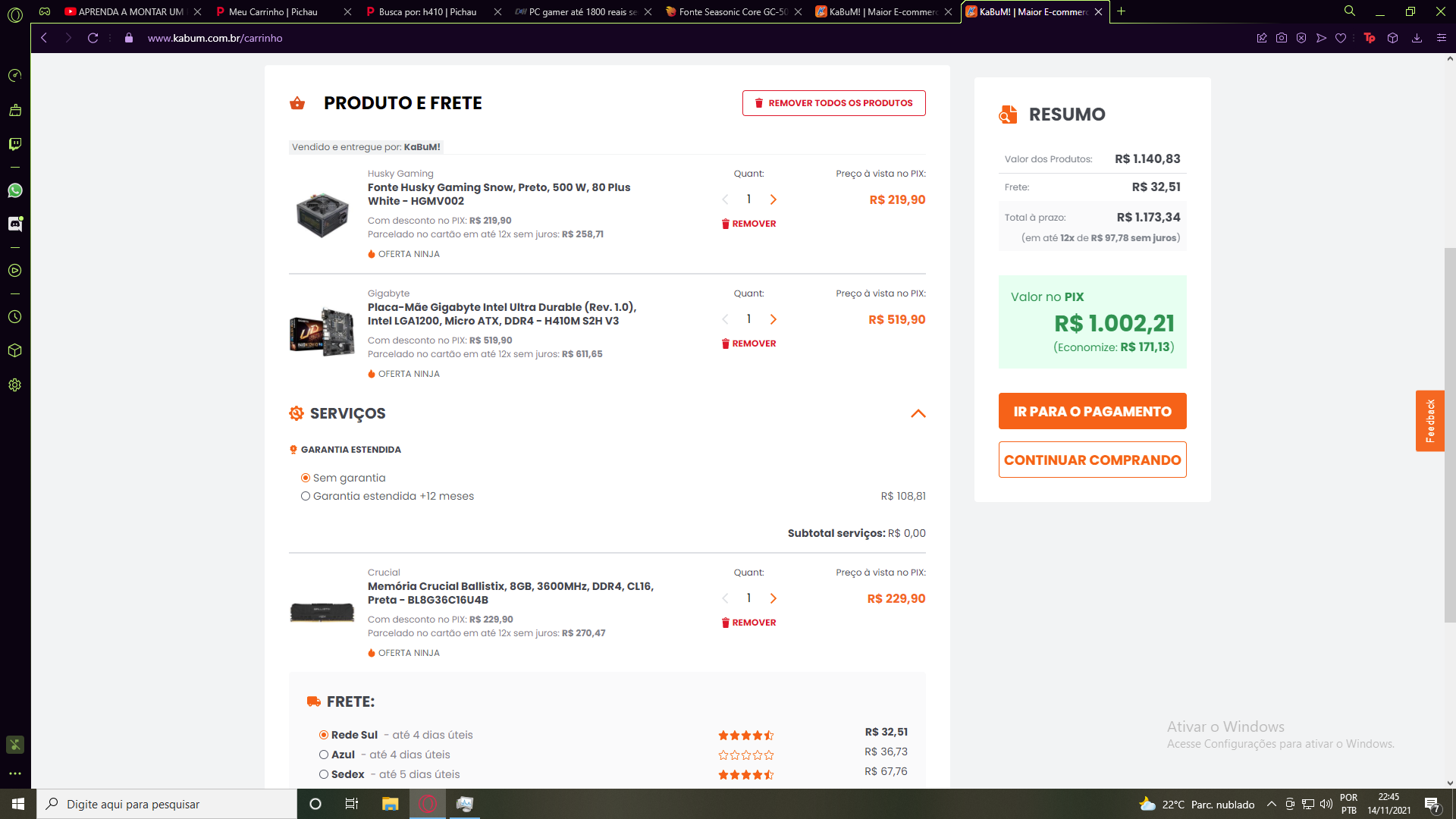Image resolution: width=1456 pixels, height=819 pixels.
Task: Open WhatsApp in the Opera sidebar
Action: tap(15, 190)
